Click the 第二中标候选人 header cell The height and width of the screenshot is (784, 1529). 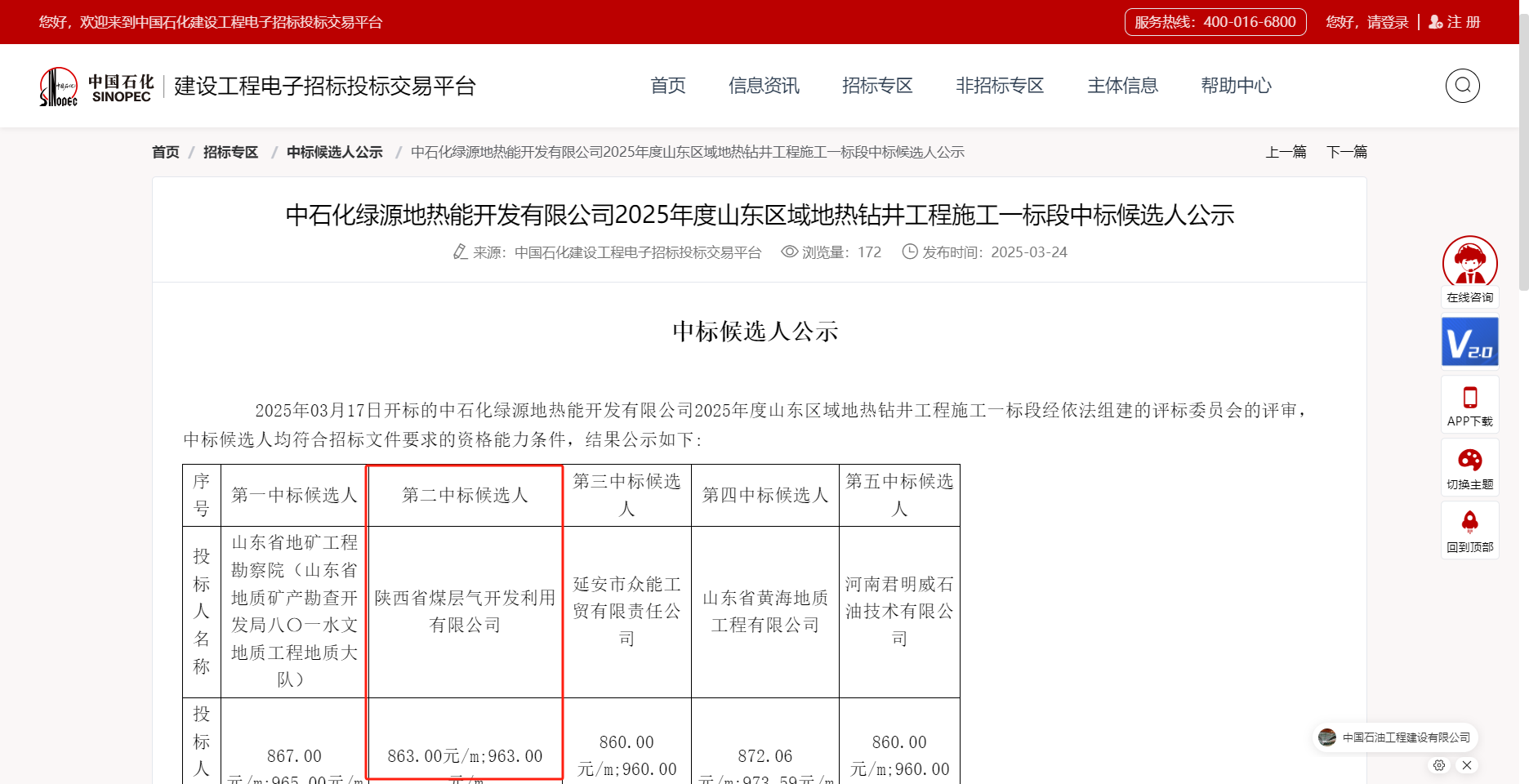tap(465, 495)
